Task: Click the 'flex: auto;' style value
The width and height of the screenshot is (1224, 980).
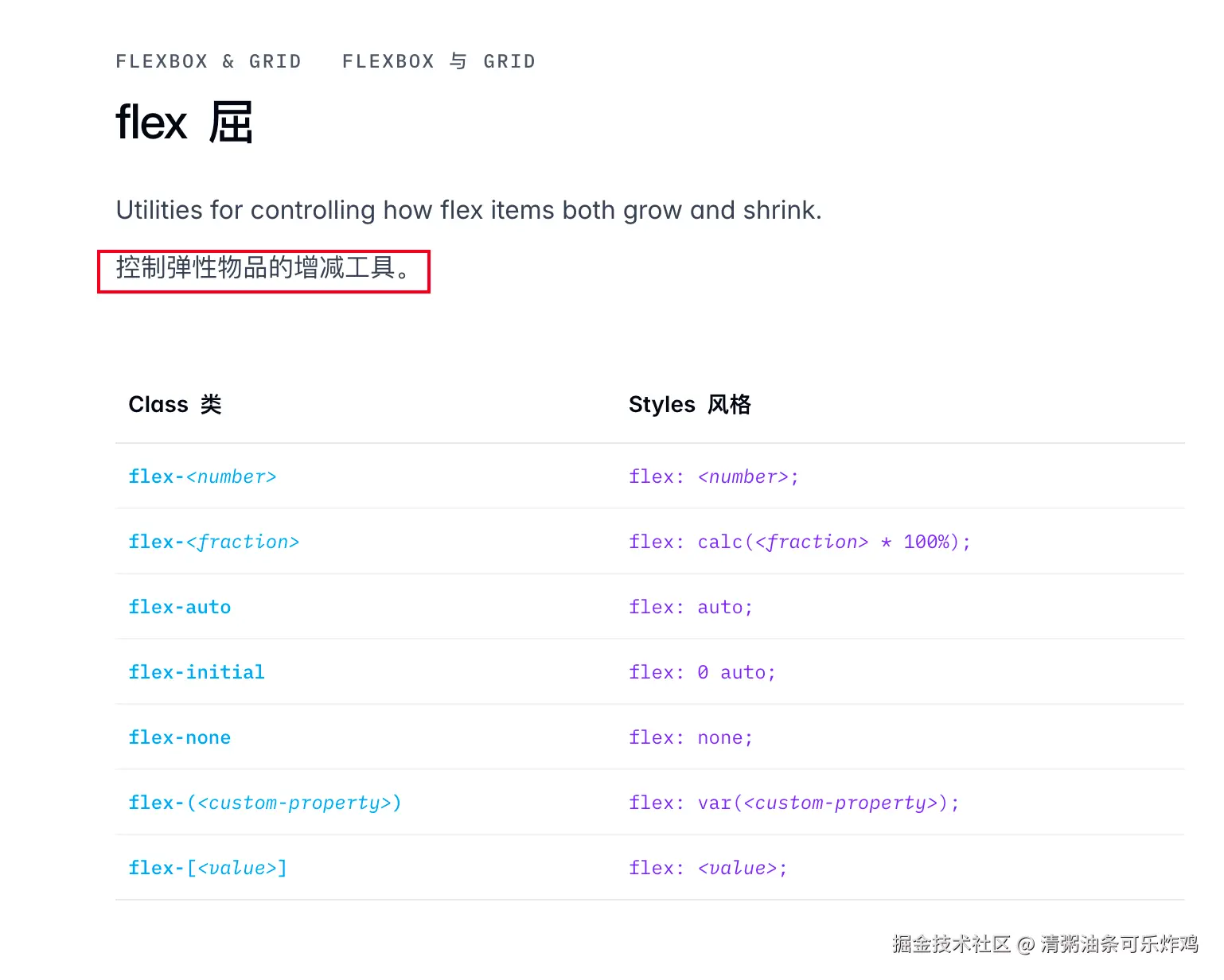Action: [690, 607]
